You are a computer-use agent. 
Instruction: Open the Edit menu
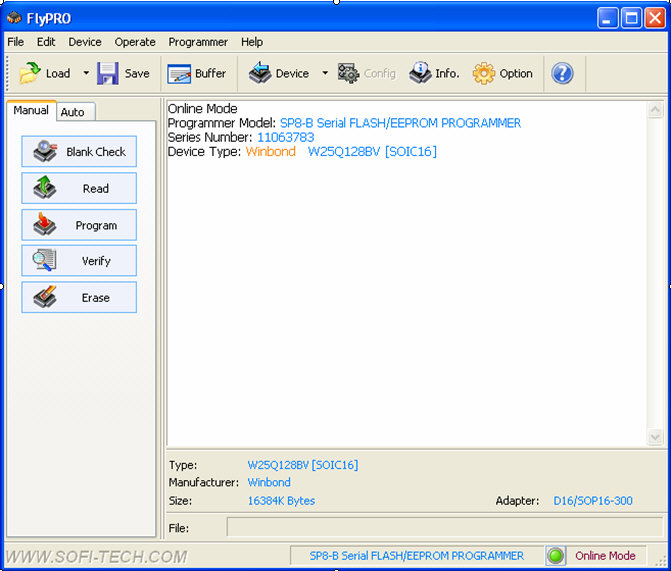coord(46,42)
